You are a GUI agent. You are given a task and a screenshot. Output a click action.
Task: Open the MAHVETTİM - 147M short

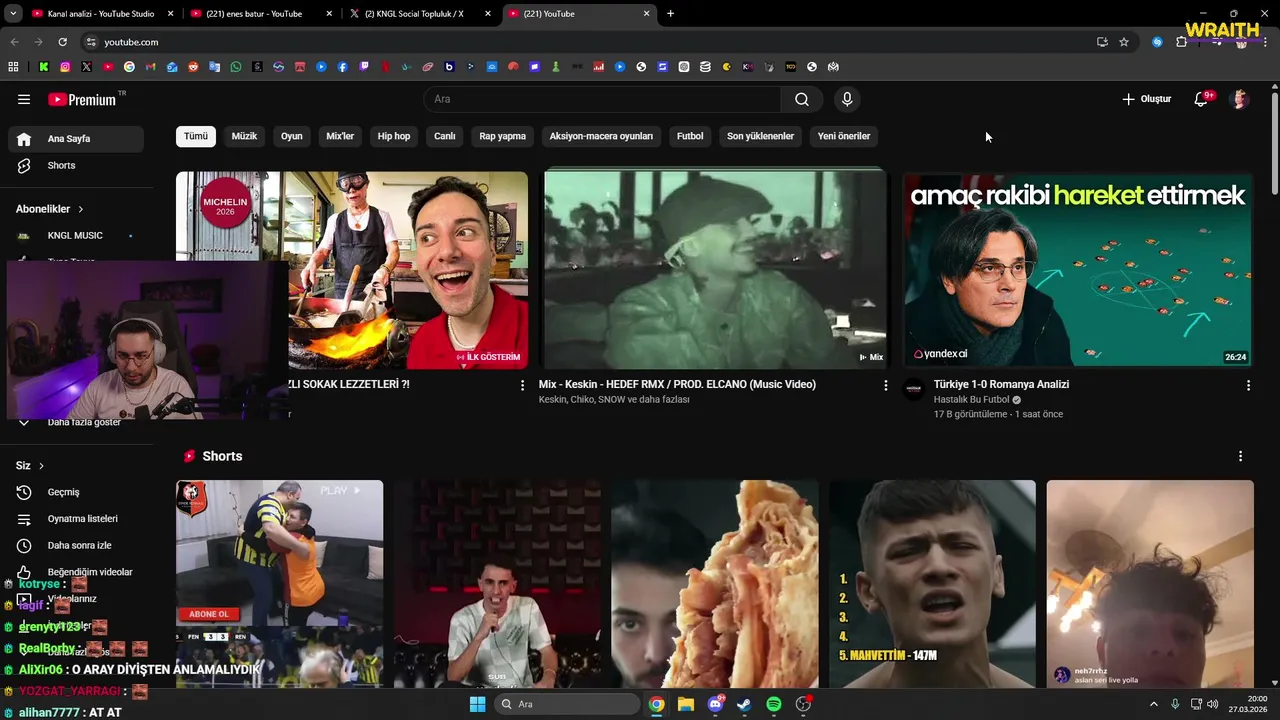[x=932, y=583]
